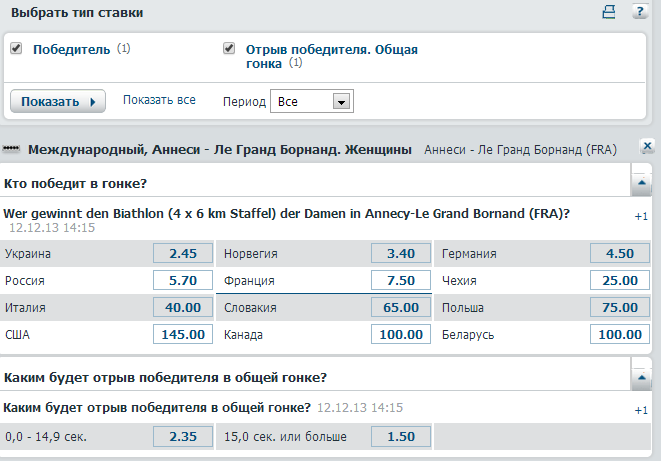
Task: Choose Германия odds 4.50
Action: click(620, 253)
